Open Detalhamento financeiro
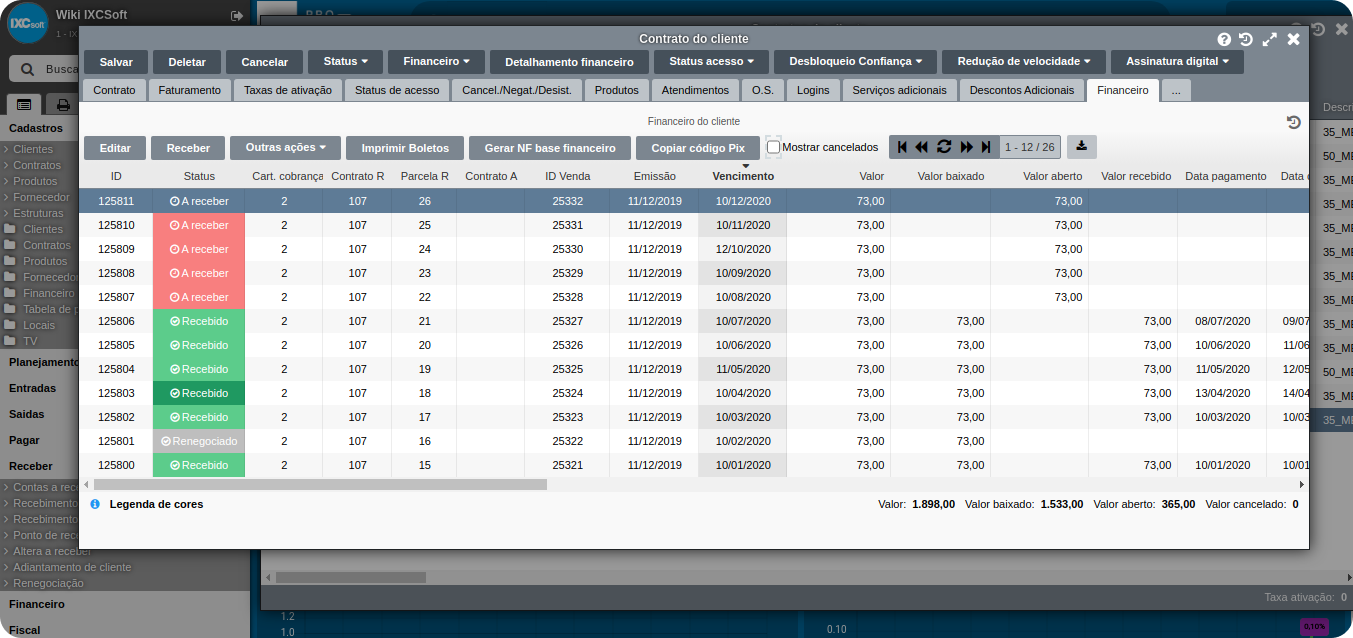 [x=569, y=62]
